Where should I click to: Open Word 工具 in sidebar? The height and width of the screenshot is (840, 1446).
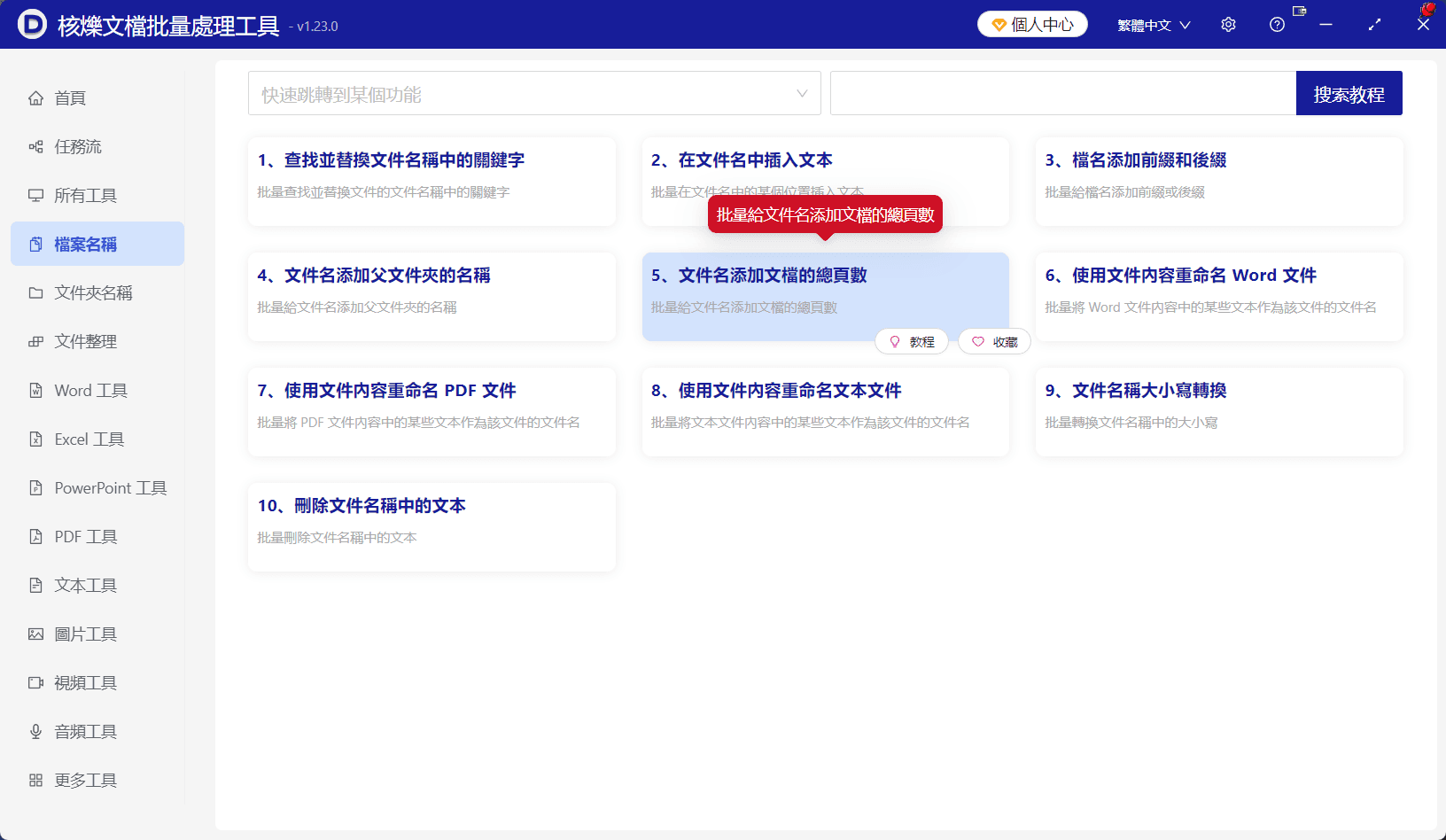(x=97, y=391)
